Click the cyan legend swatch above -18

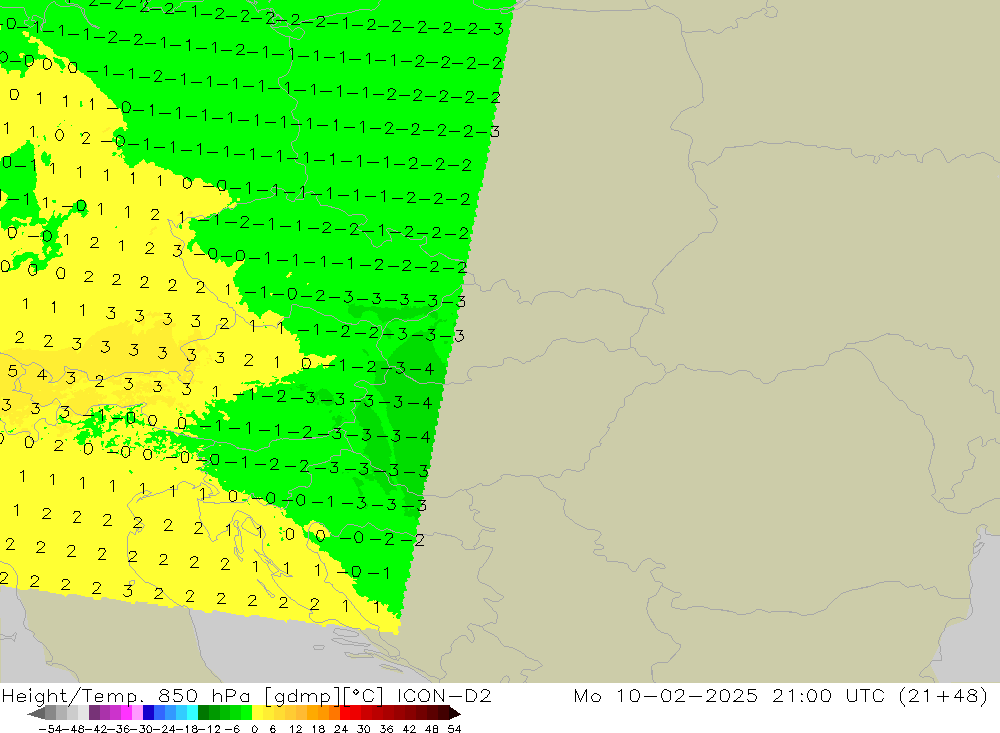[193, 713]
